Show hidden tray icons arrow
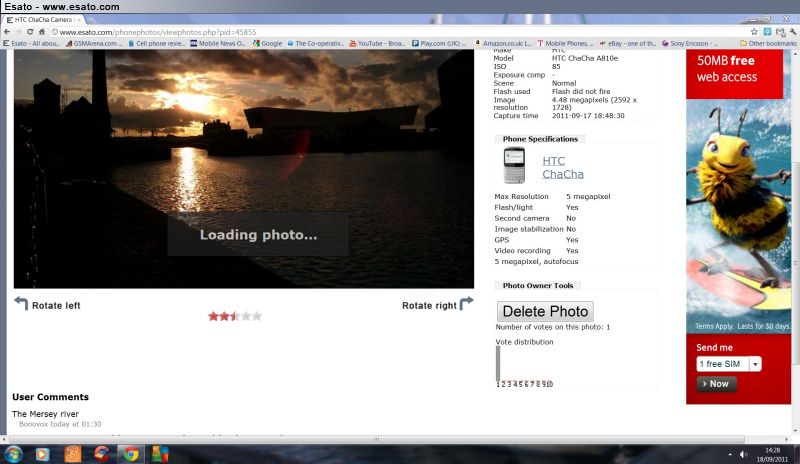800x464 pixels. [730, 454]
